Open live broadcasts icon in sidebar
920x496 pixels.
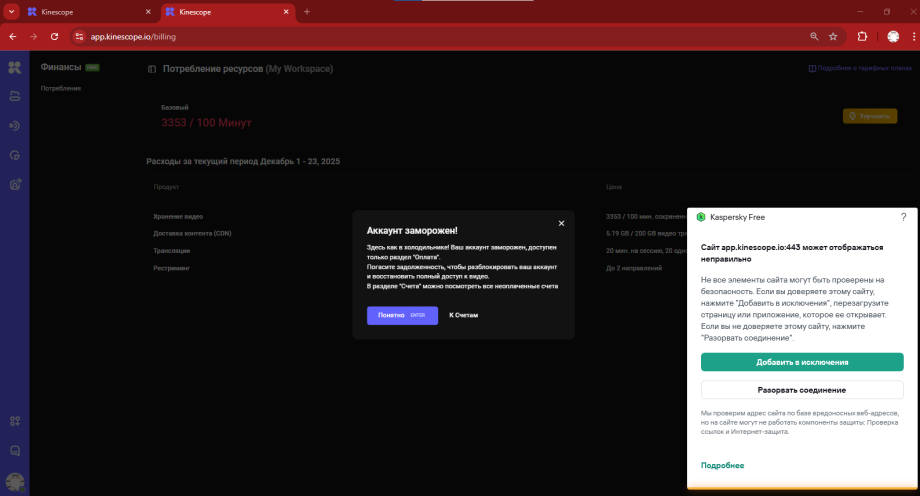14,126
